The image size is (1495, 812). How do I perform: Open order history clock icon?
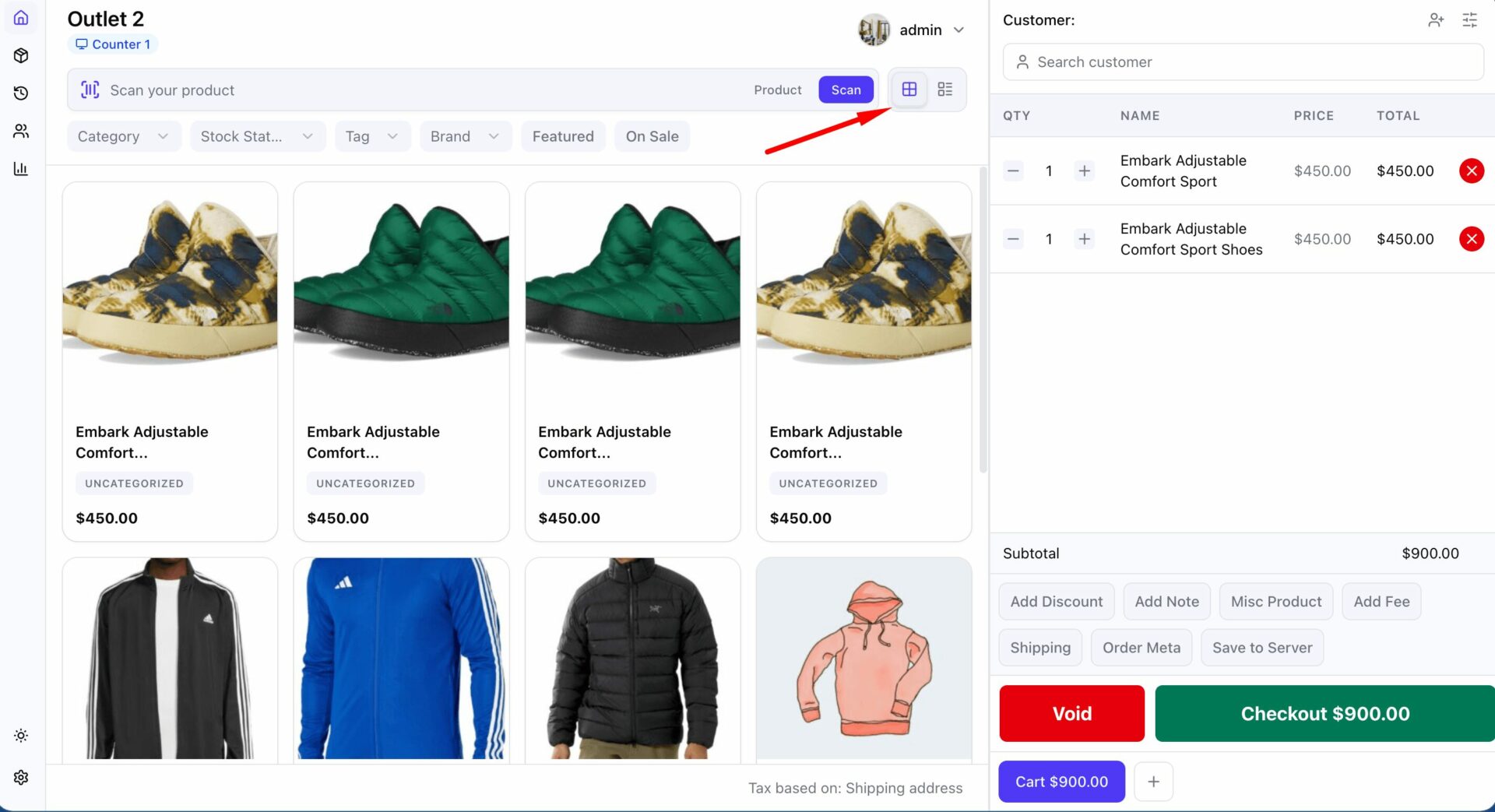(21, 93)
